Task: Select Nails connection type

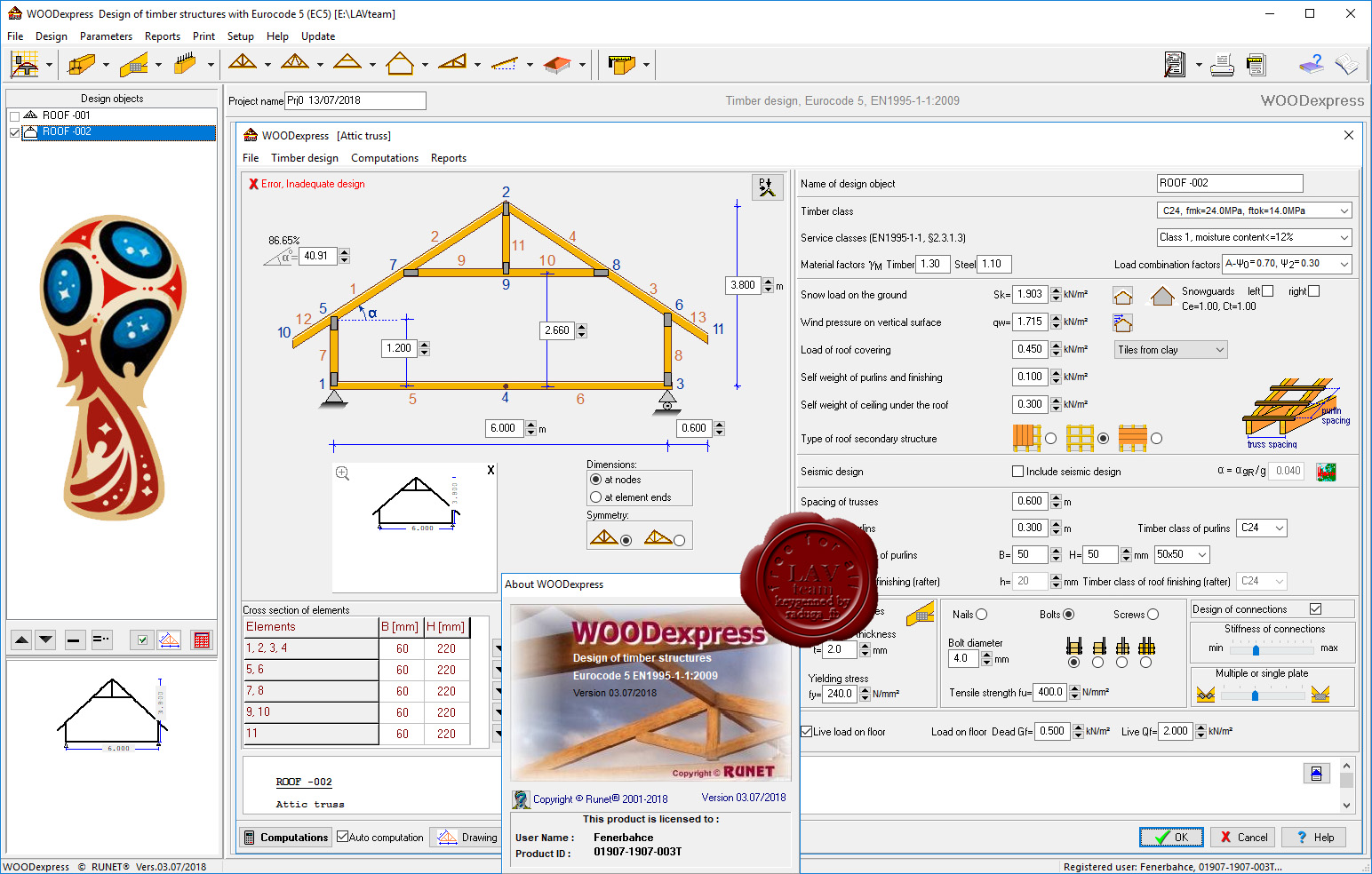Action: pos(982,615)
